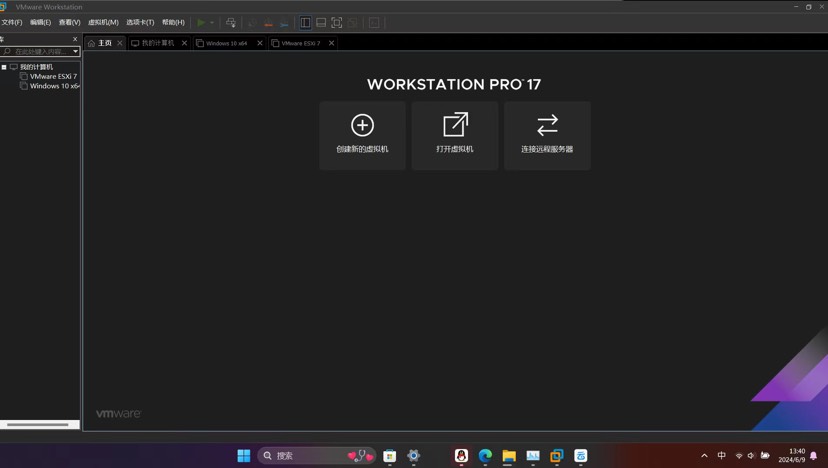Click the connect to remote server tile
Image resolution: width=828 pixels, height=468 pixels.
(x=547, y=135)
